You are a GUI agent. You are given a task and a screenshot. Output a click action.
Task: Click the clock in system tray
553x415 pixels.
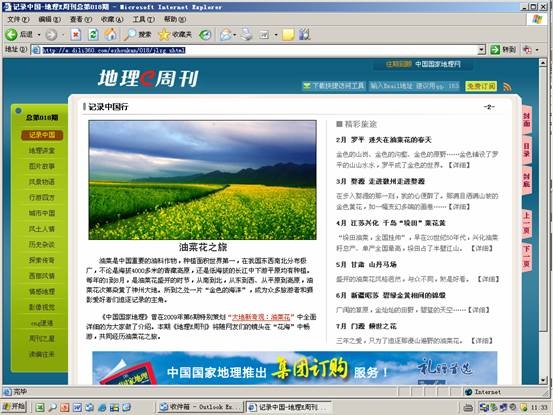click(539, 408)
